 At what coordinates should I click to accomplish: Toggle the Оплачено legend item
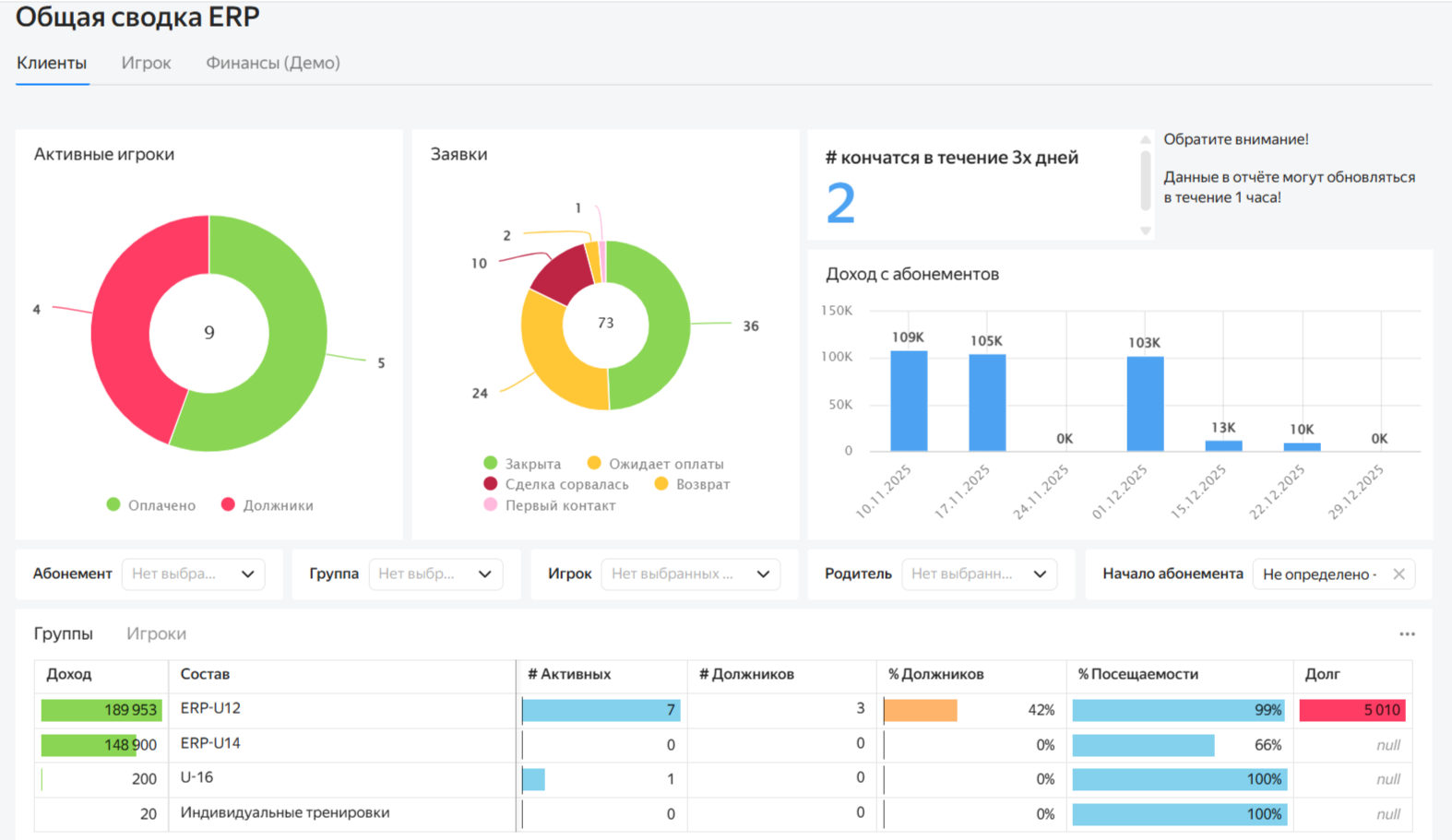pyautogui.click(x=151, y=505)
